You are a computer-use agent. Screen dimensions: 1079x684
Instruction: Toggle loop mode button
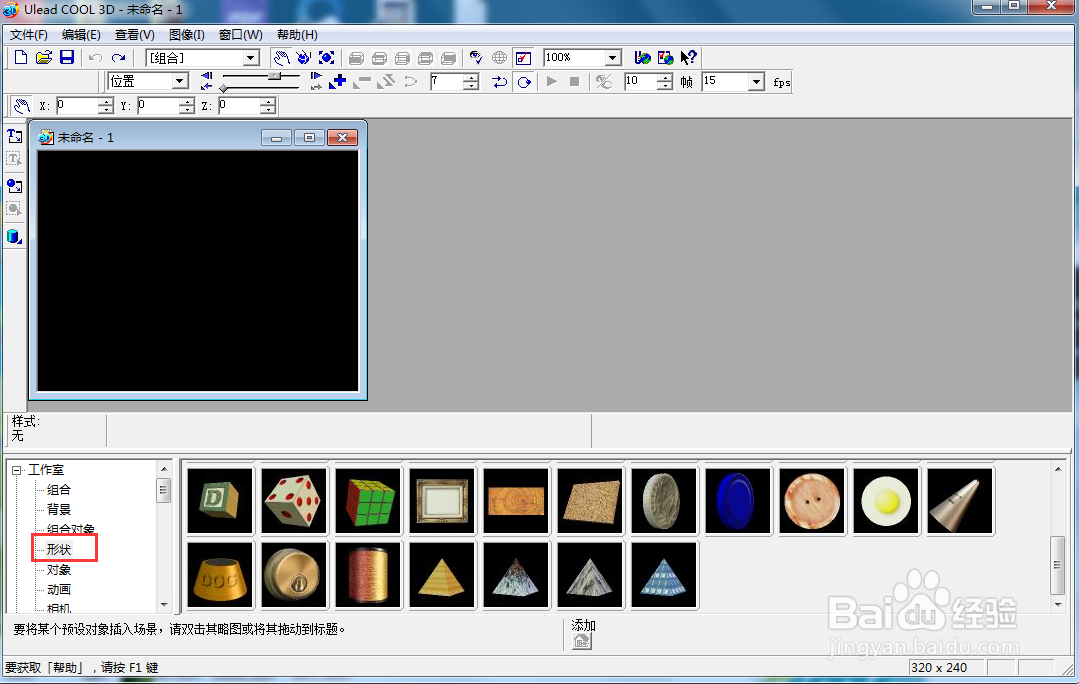524,82
